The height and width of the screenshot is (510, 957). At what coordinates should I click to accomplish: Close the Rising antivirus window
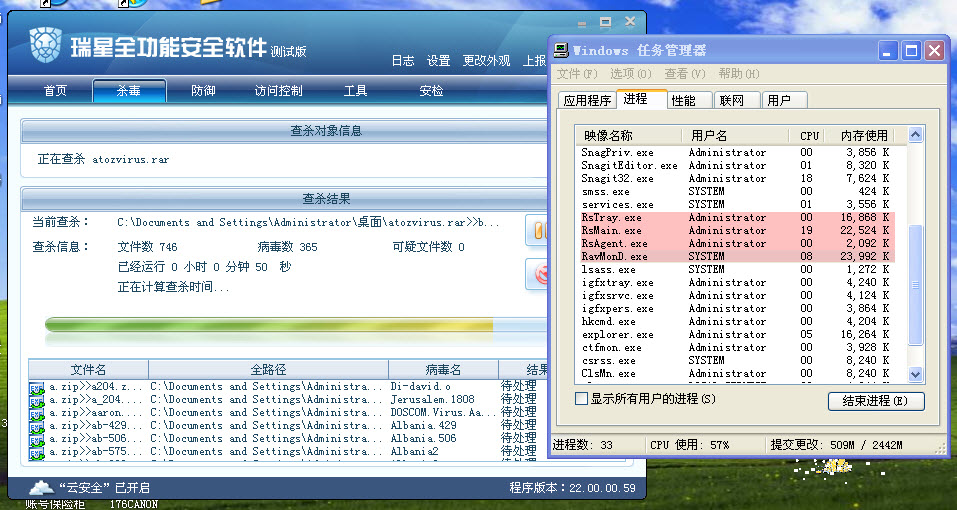pyautogui.click(x=630, y=22)
